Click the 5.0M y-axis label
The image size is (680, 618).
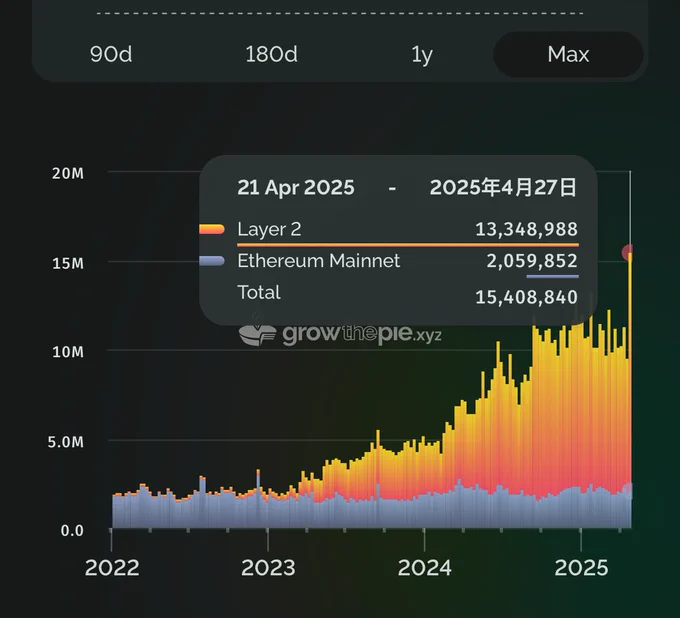pyautogui.click(x=65, y=442)
